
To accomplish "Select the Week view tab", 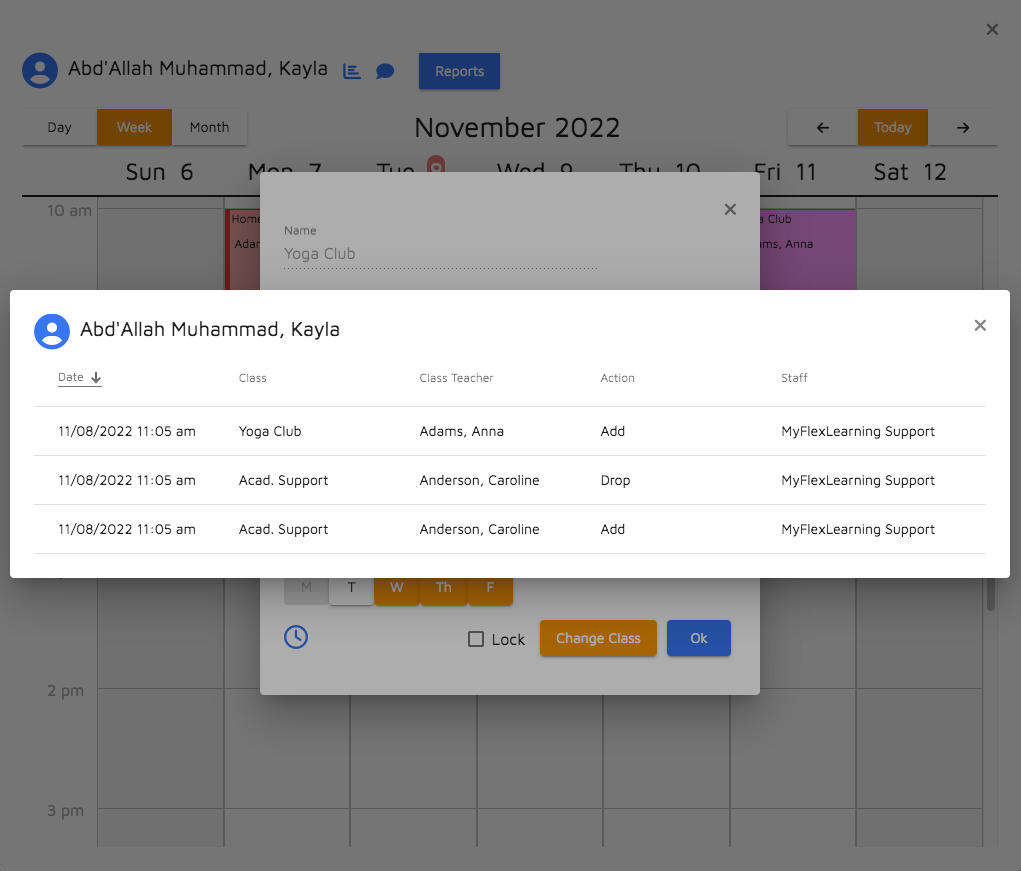I will pyautogui.click(x=134, y=127).
